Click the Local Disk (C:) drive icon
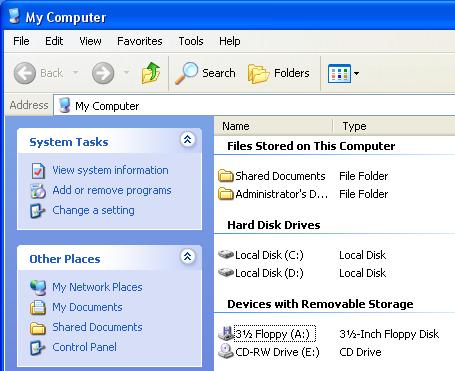This screenshot has height=371, width=455. (x=226, y=255)
